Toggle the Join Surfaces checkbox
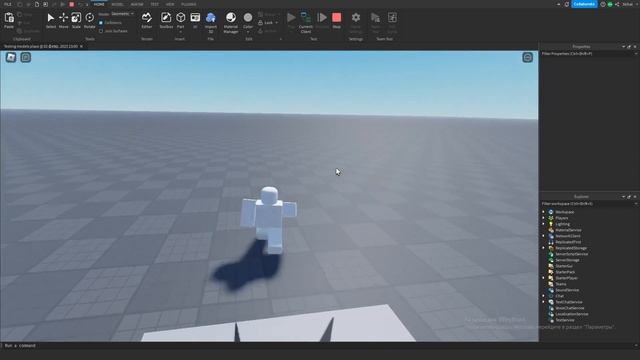Screen dimensions: 640x360 [101, 31]
